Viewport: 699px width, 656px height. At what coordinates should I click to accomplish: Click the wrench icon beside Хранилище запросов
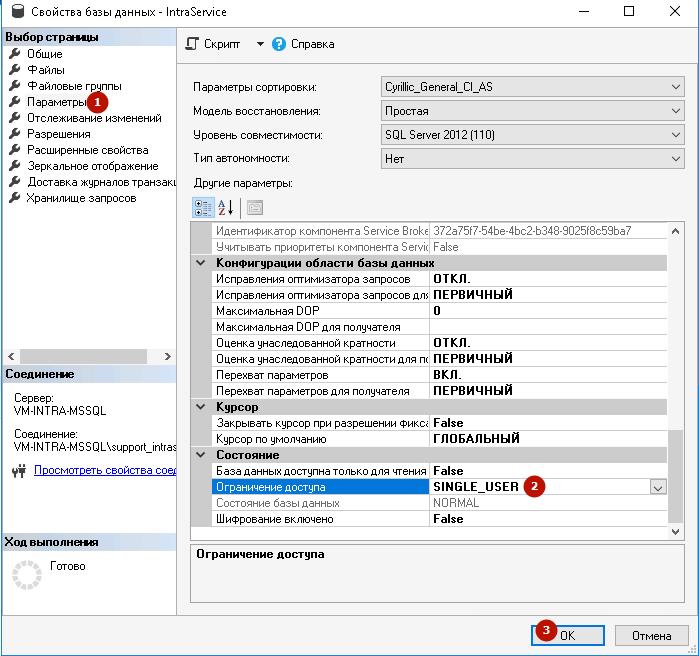(15, 198)
